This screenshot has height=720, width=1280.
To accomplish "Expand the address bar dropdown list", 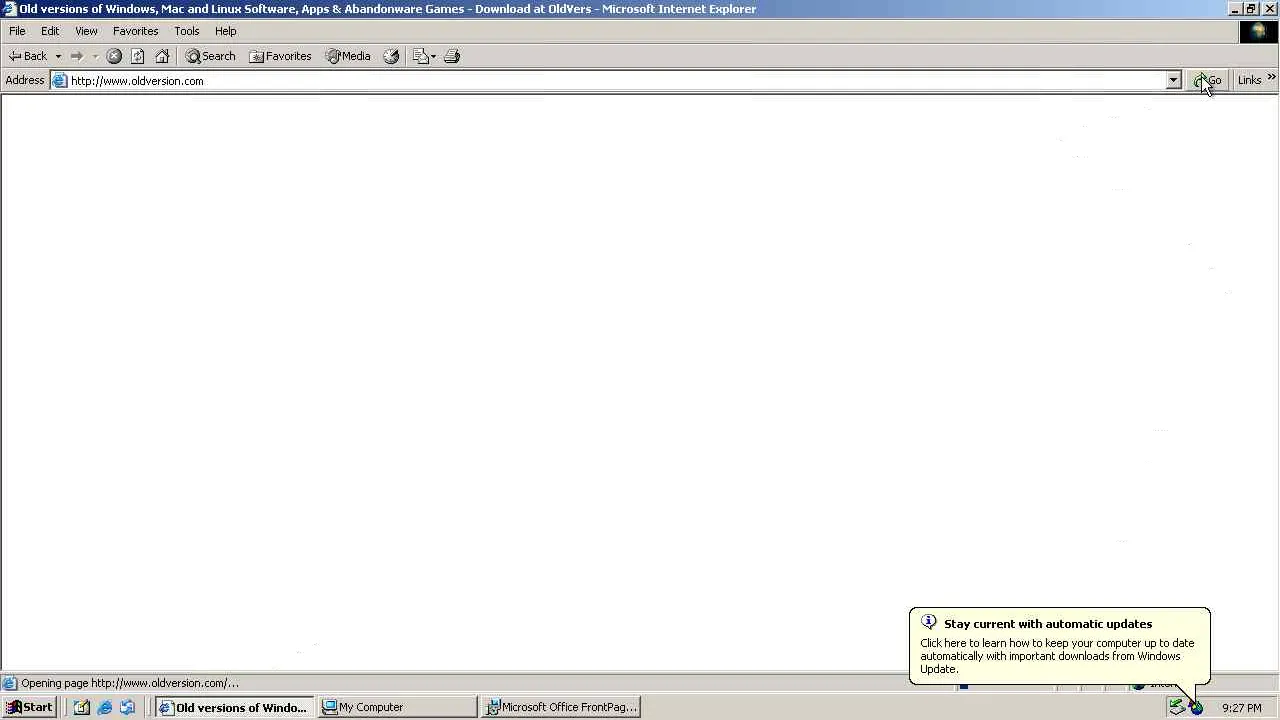I will point(1173,81).
